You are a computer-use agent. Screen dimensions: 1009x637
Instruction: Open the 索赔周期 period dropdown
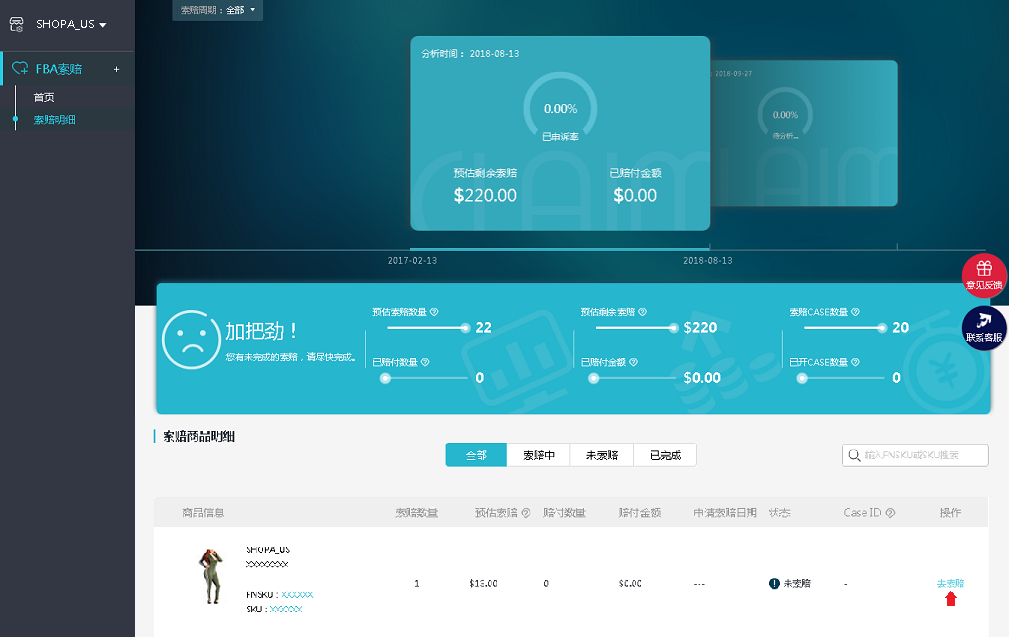point(218,10)
